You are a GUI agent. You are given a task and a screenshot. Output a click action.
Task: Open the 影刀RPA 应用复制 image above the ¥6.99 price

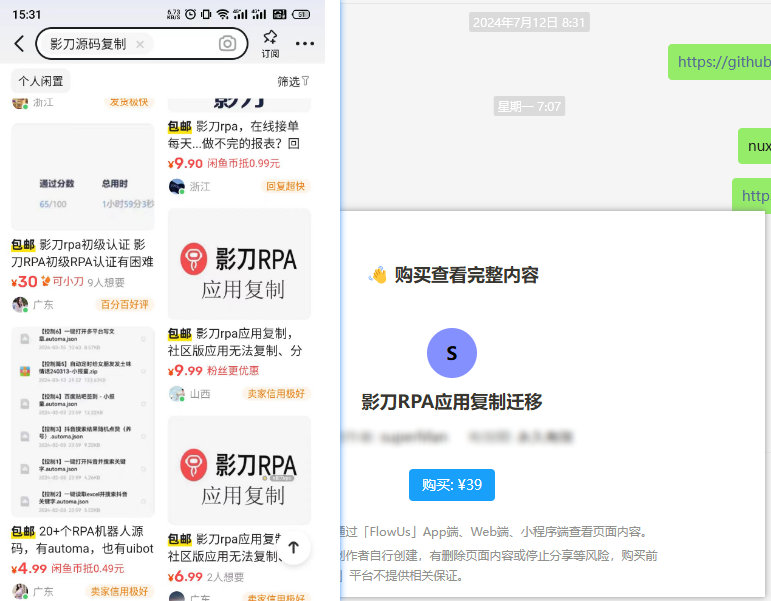pyautogui.click(x=239, y=471)
